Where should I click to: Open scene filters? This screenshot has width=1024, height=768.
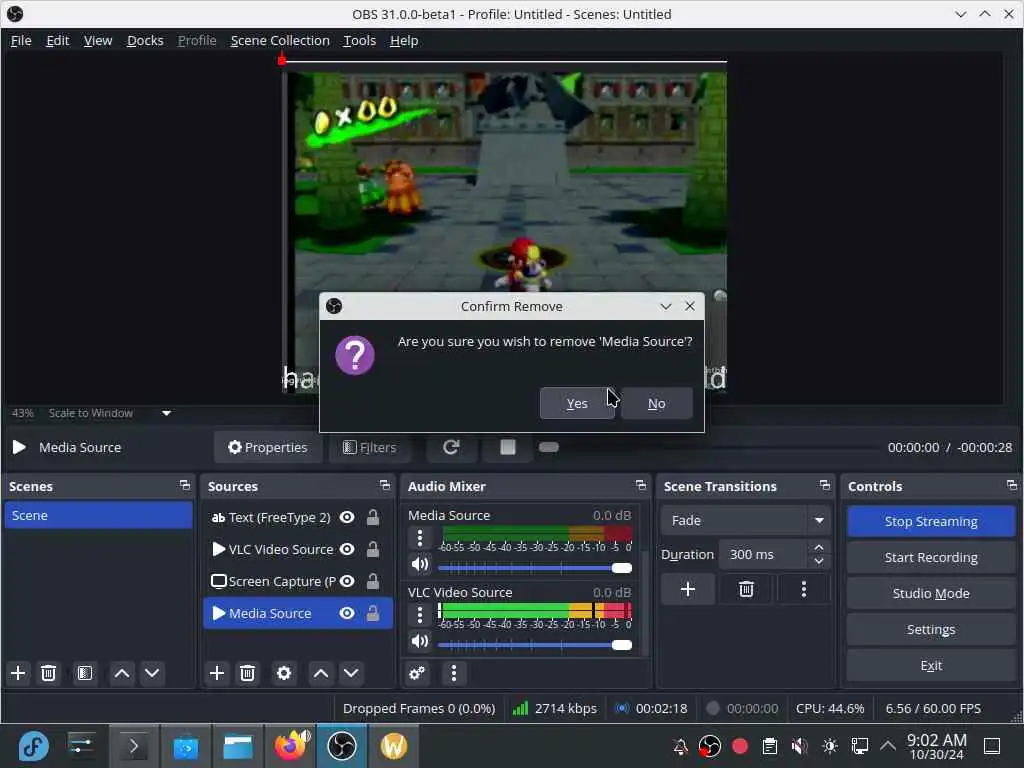85,673
